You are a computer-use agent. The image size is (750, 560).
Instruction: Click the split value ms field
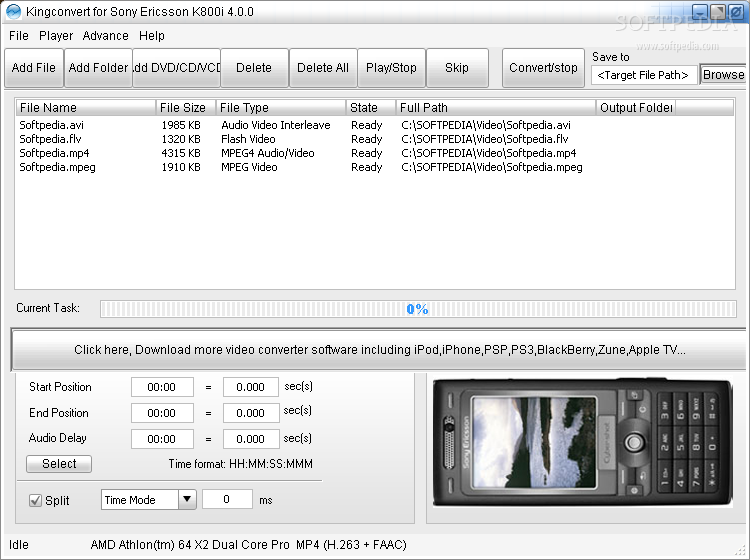tap(227, 499)
